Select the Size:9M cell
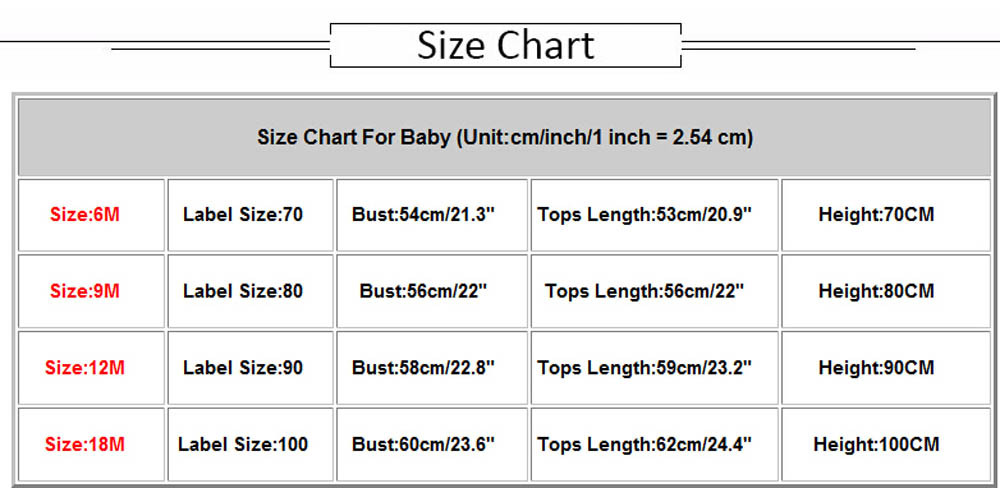Image resolution: width=1000 pixels, height=488 pixels. tap(85, 291)
